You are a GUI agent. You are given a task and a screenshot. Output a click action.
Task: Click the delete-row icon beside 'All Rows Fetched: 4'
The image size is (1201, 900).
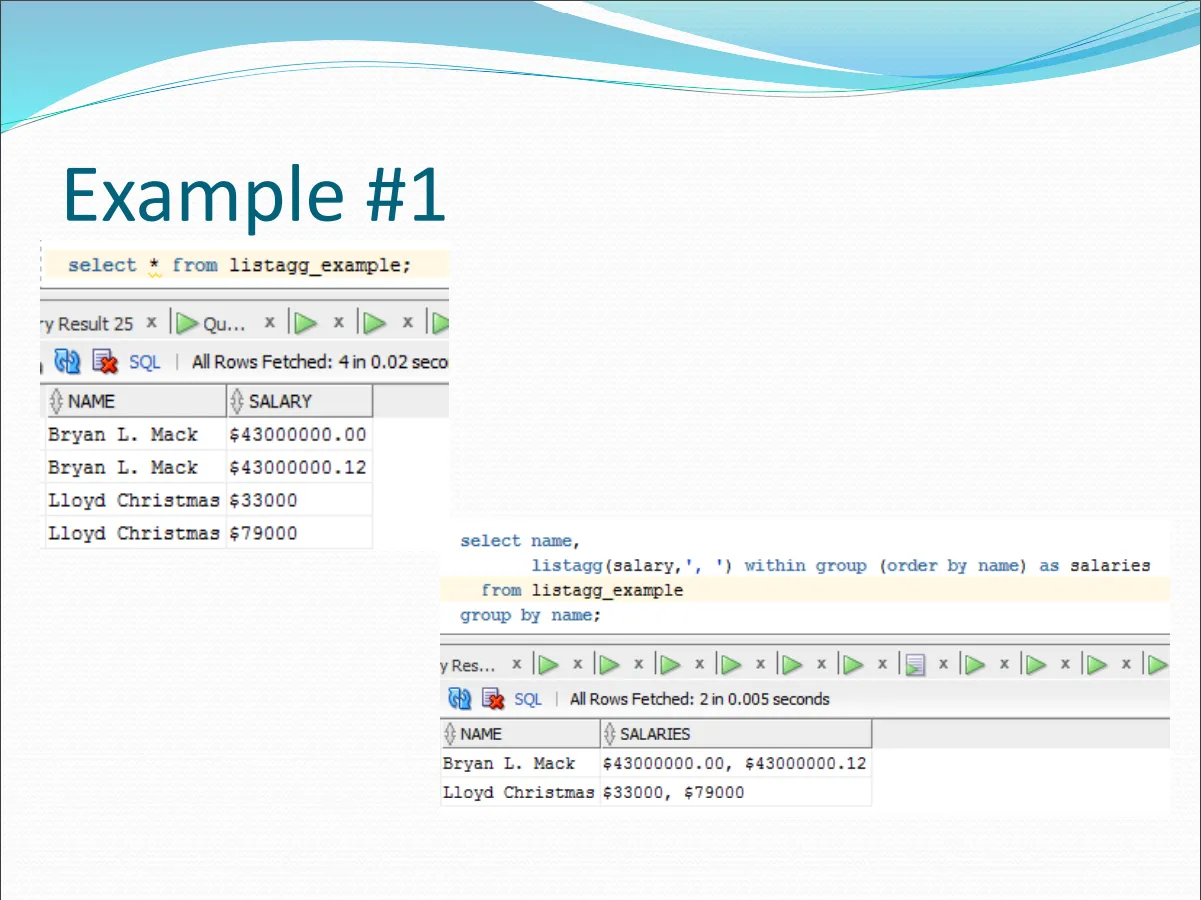[x=104, y=361]
